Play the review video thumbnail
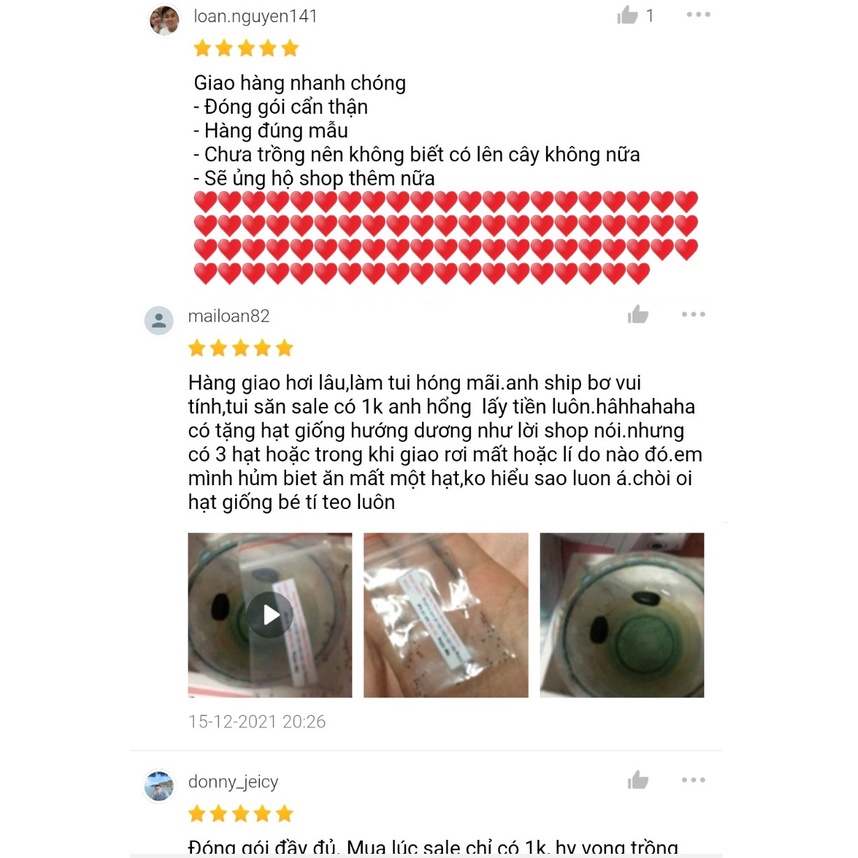Image resolution: width=858 pixels, height=858 pixels. pos(270,615)
